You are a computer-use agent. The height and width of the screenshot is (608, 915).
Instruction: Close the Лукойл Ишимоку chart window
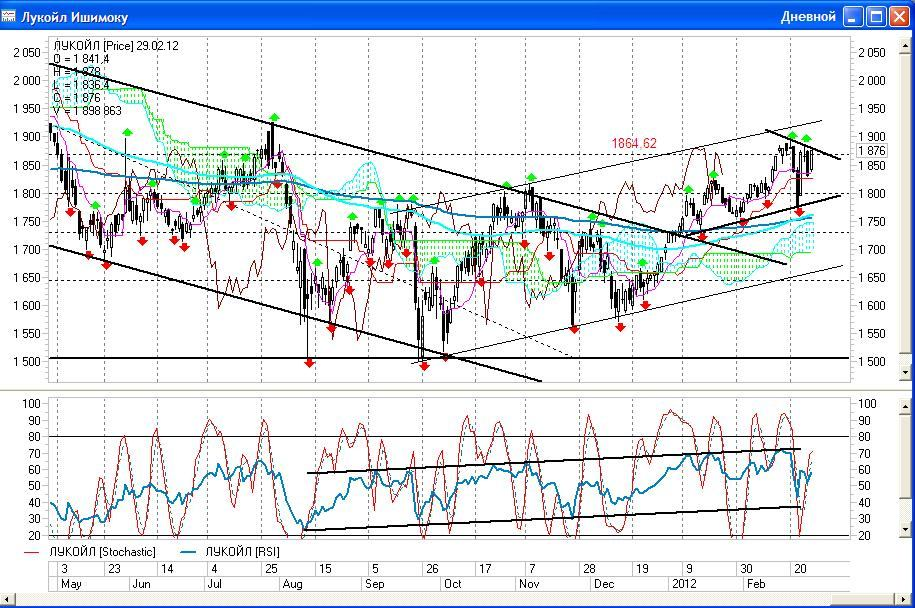click(x=899, y=16)
